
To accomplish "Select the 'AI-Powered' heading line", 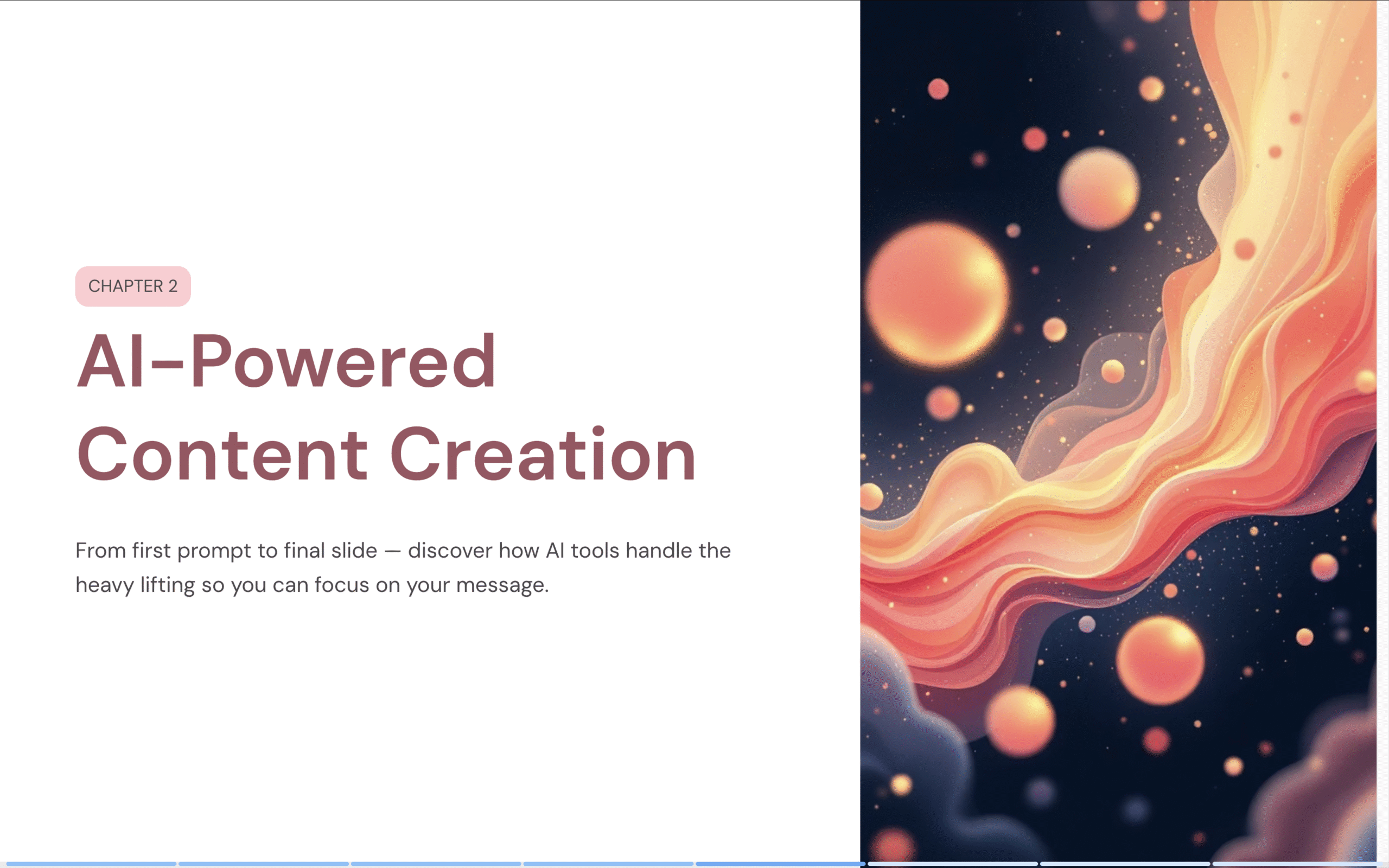I will coord(286,362).
